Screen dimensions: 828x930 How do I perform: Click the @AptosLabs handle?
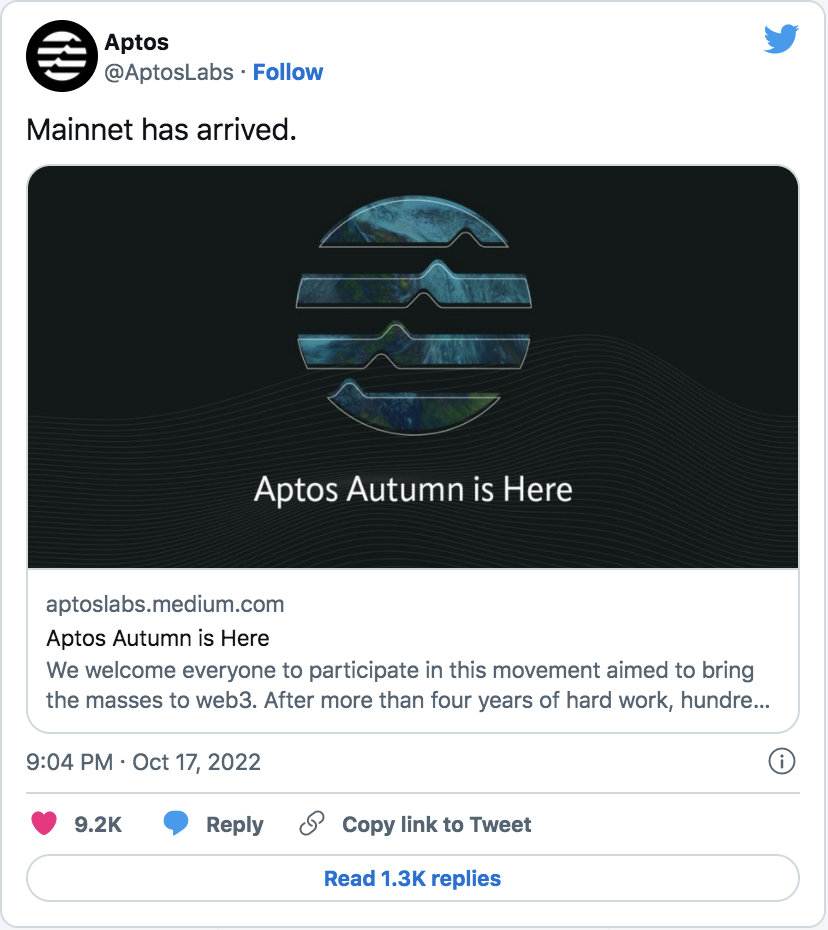tap(169, 72)
